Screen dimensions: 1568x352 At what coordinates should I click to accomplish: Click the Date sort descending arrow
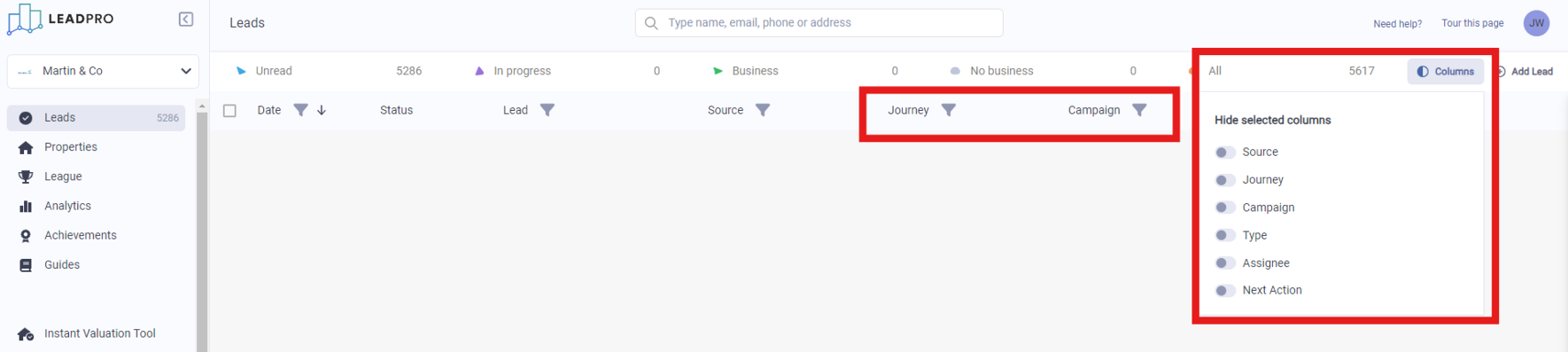pyautogui.click(x=322, y=110)
